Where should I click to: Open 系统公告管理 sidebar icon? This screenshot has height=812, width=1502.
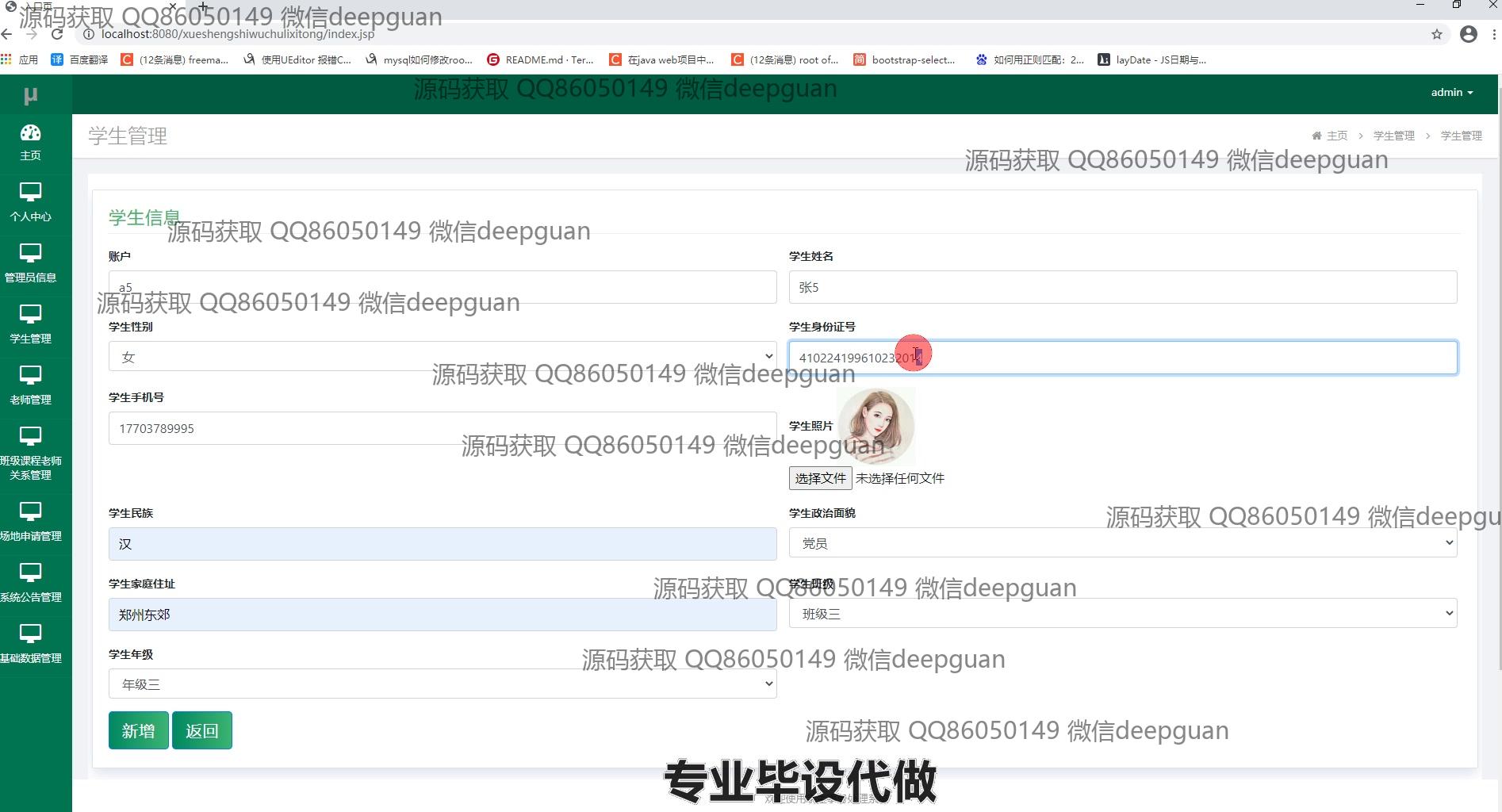point(30,573)
